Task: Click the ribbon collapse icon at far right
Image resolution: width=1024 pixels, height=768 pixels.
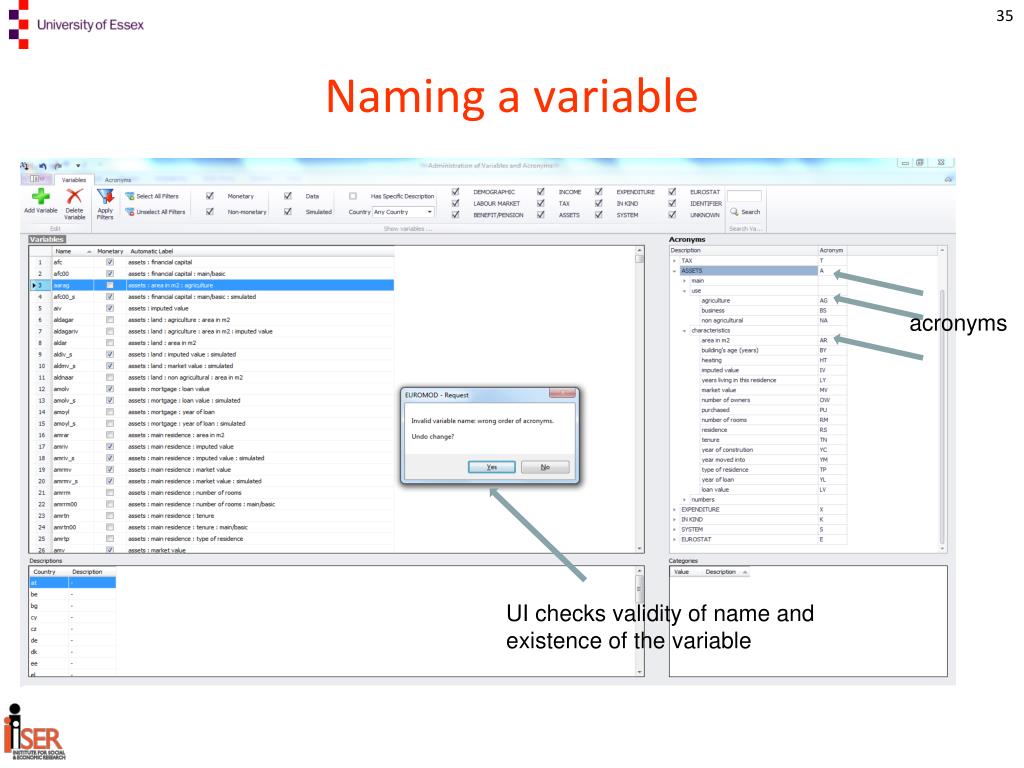Action: (x=948, y=179)
